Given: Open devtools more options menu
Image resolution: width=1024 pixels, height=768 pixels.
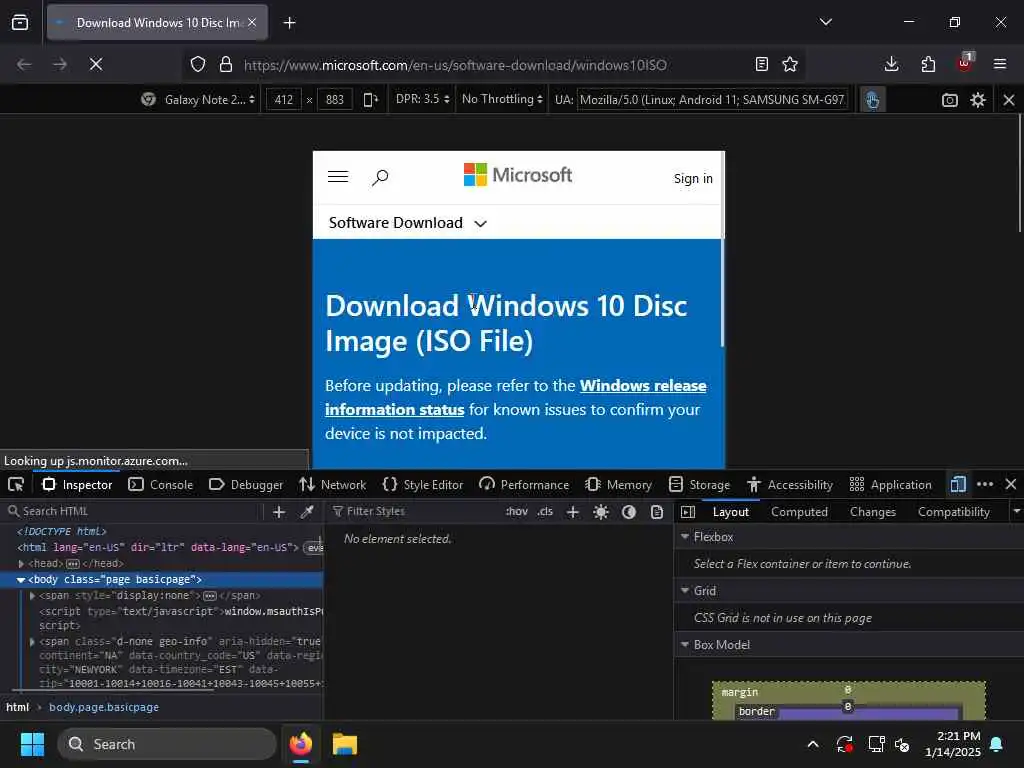Looking at the screenshot, I should (985, 485).
